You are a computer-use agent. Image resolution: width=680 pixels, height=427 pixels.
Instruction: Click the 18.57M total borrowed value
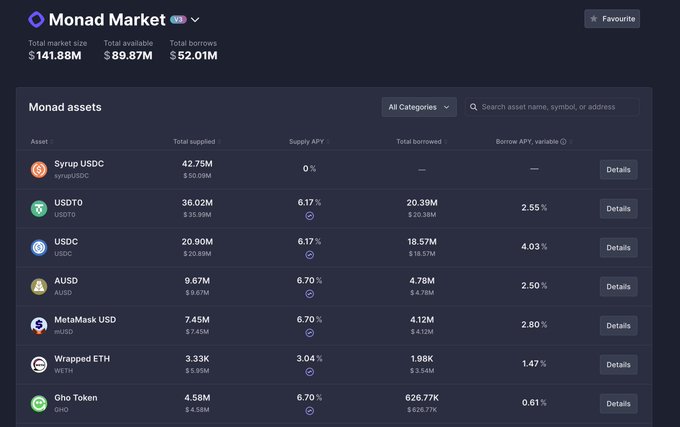[x=422, y=242]
